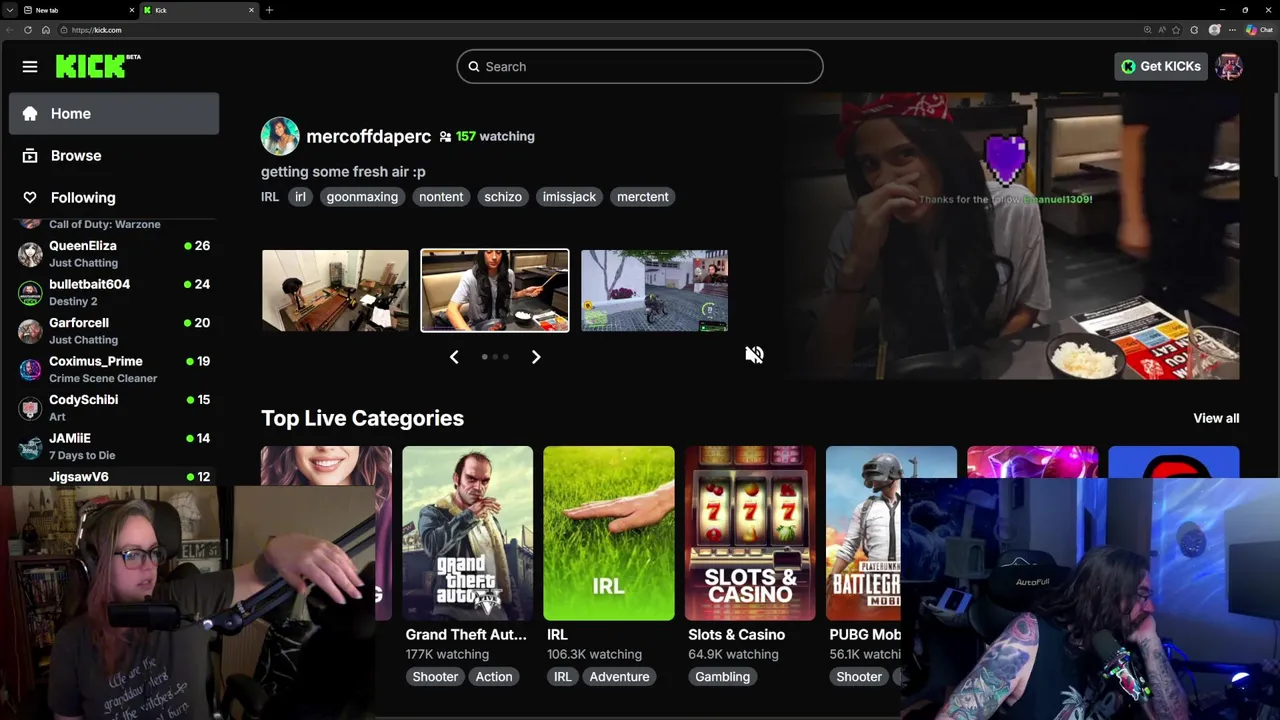Open Copilot Chat in the browser toolbar
Screen dimensions: 1280x720
(x=1259, y=30)
